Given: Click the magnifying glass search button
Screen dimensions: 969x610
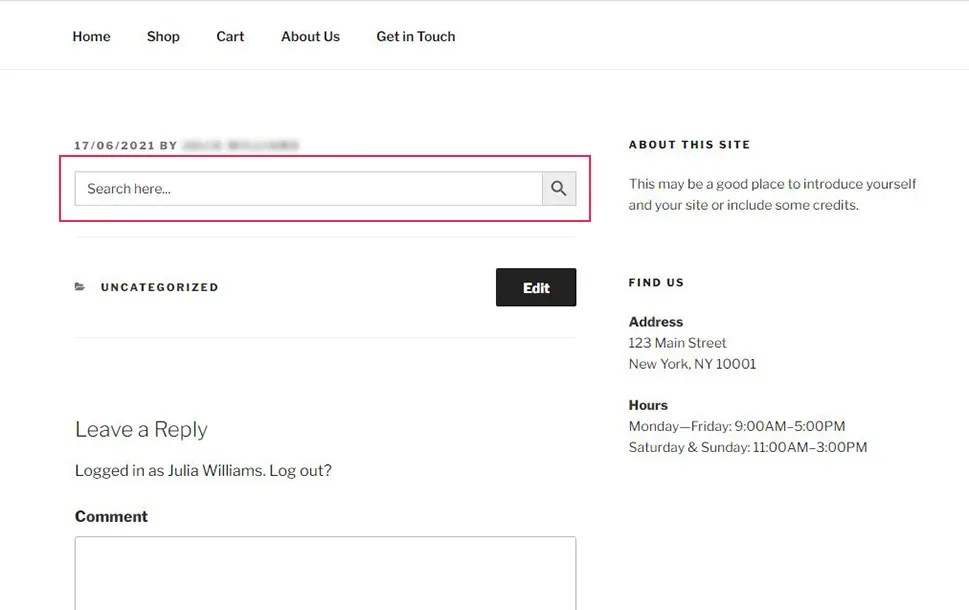Looking at the screenshot, I should pos(559,189).
